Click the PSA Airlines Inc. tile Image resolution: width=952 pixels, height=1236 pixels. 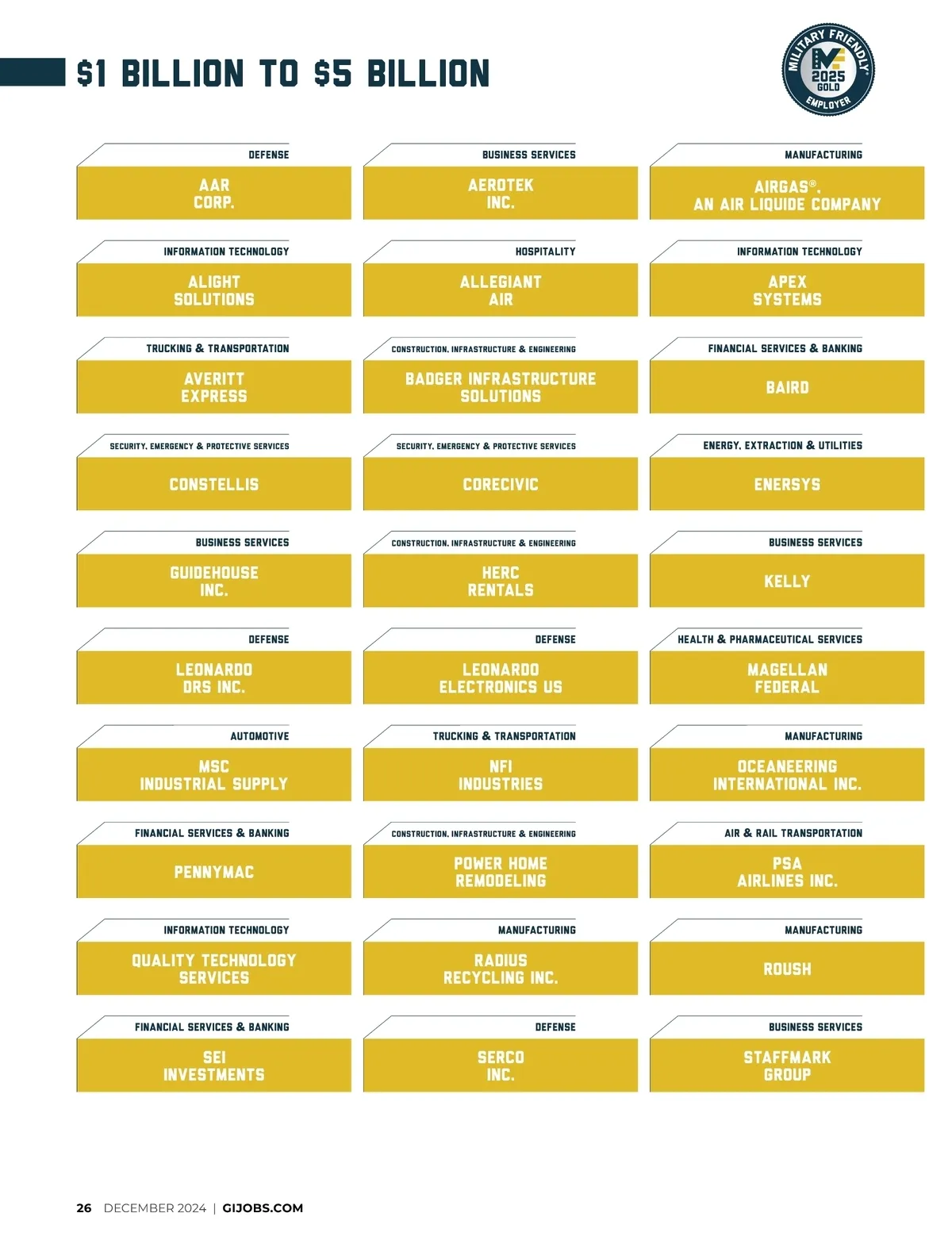tap(787, 872)
